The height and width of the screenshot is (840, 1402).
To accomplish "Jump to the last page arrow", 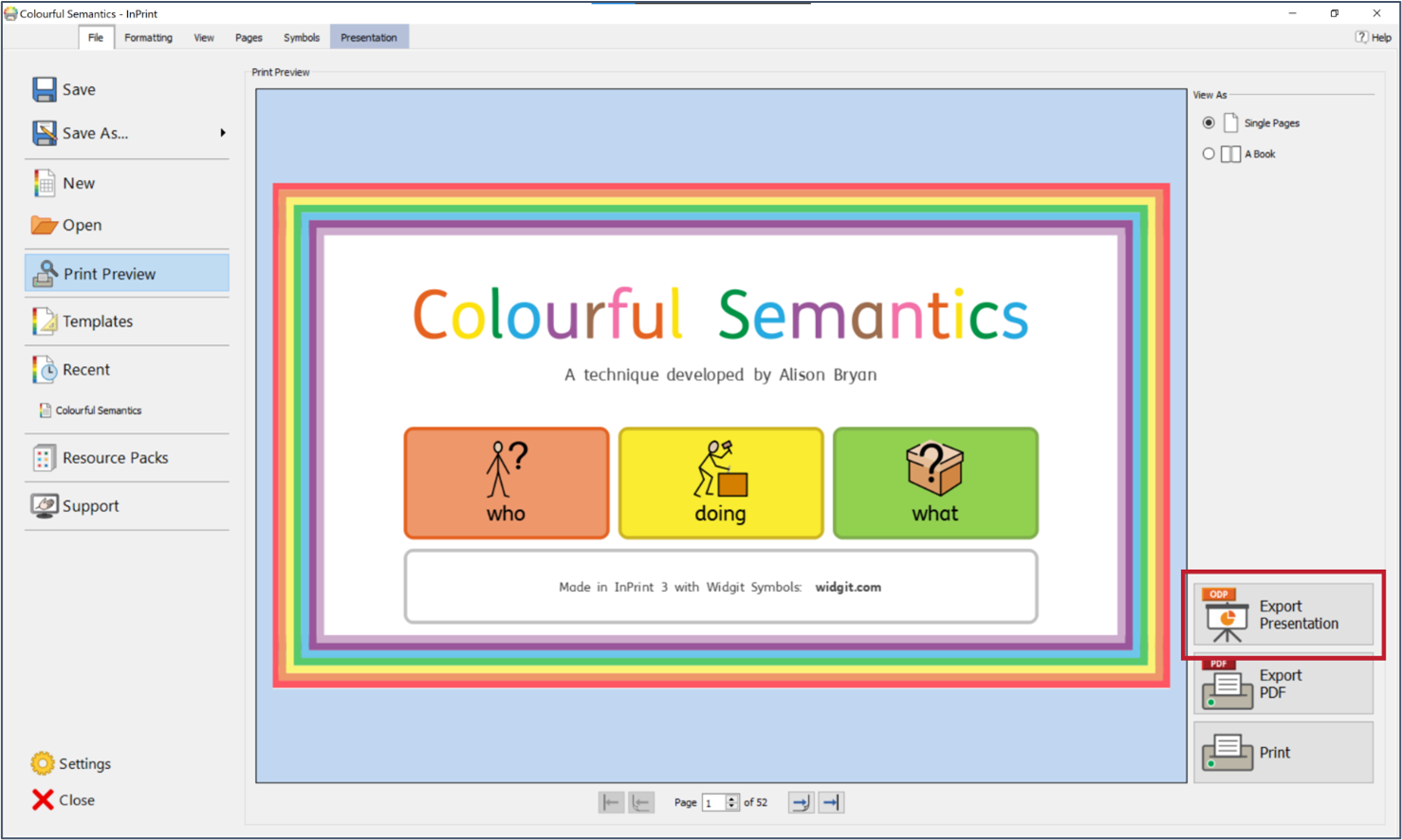I will tap(831, 803).
